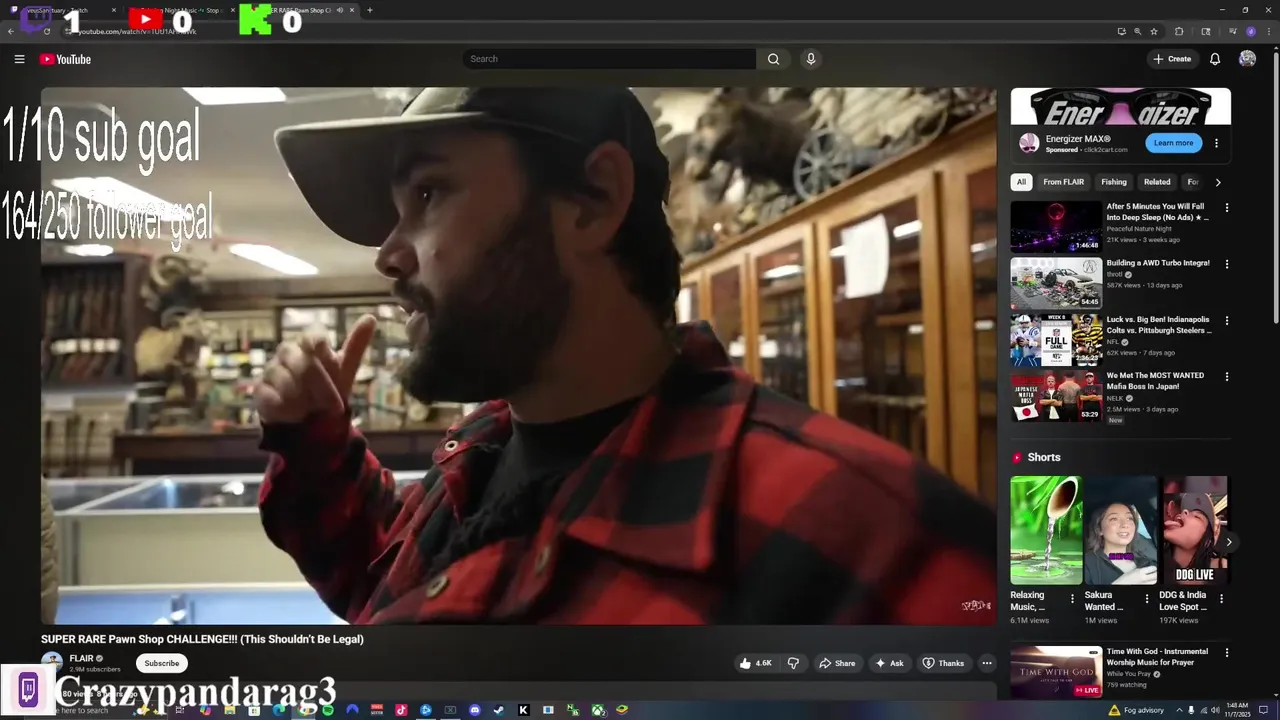
Task: Show more filter chips with right arrow
Action: tap(1217, 182)
